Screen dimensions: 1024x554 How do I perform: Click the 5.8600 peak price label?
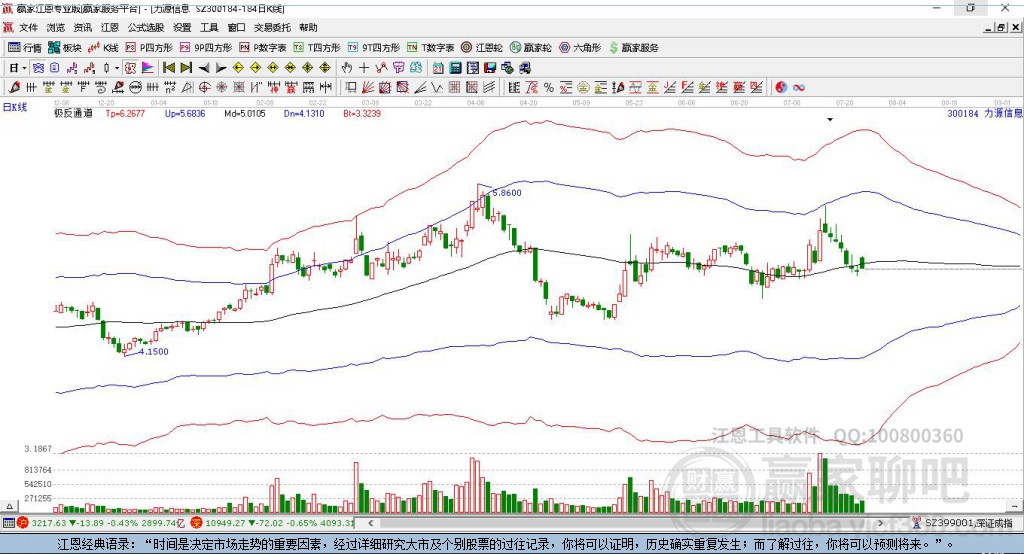click(507, 193)
